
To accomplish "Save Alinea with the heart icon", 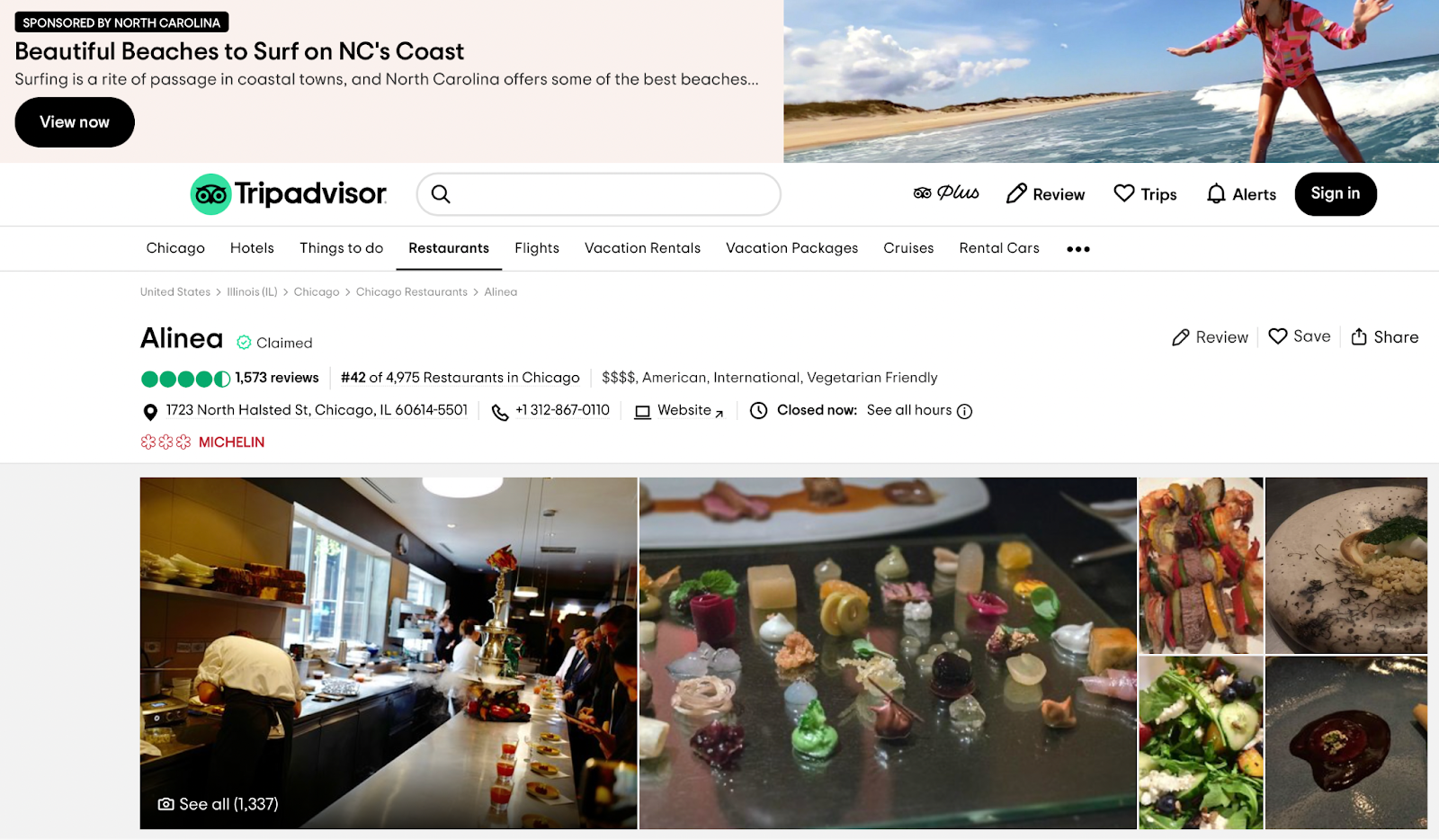I will coord(1278,336).
